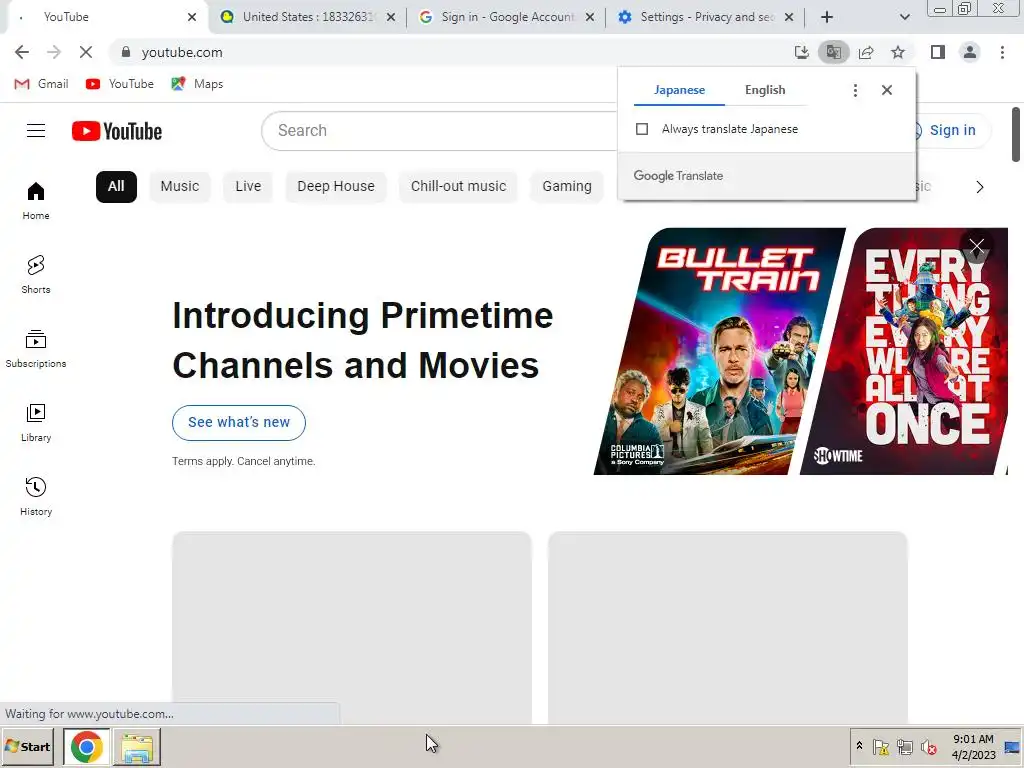Open File Explorer from the taskbar
This screenshot has width=1024, height=768.
tap(136, 746)
